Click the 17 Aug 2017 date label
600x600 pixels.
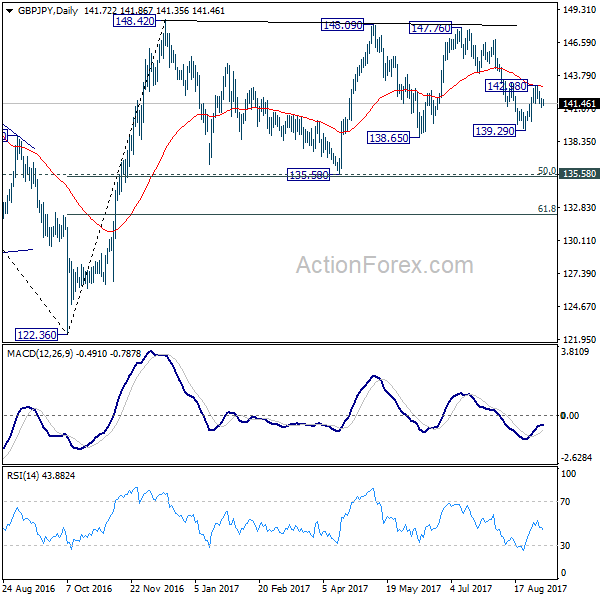tap(540, 589)
